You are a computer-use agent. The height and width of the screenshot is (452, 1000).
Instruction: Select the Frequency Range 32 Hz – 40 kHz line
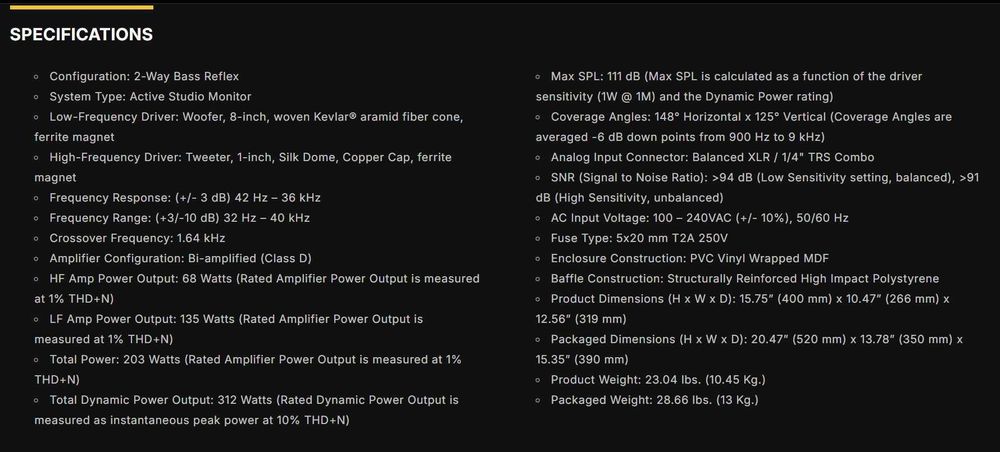pyautogui.click(x=179, y=217)
